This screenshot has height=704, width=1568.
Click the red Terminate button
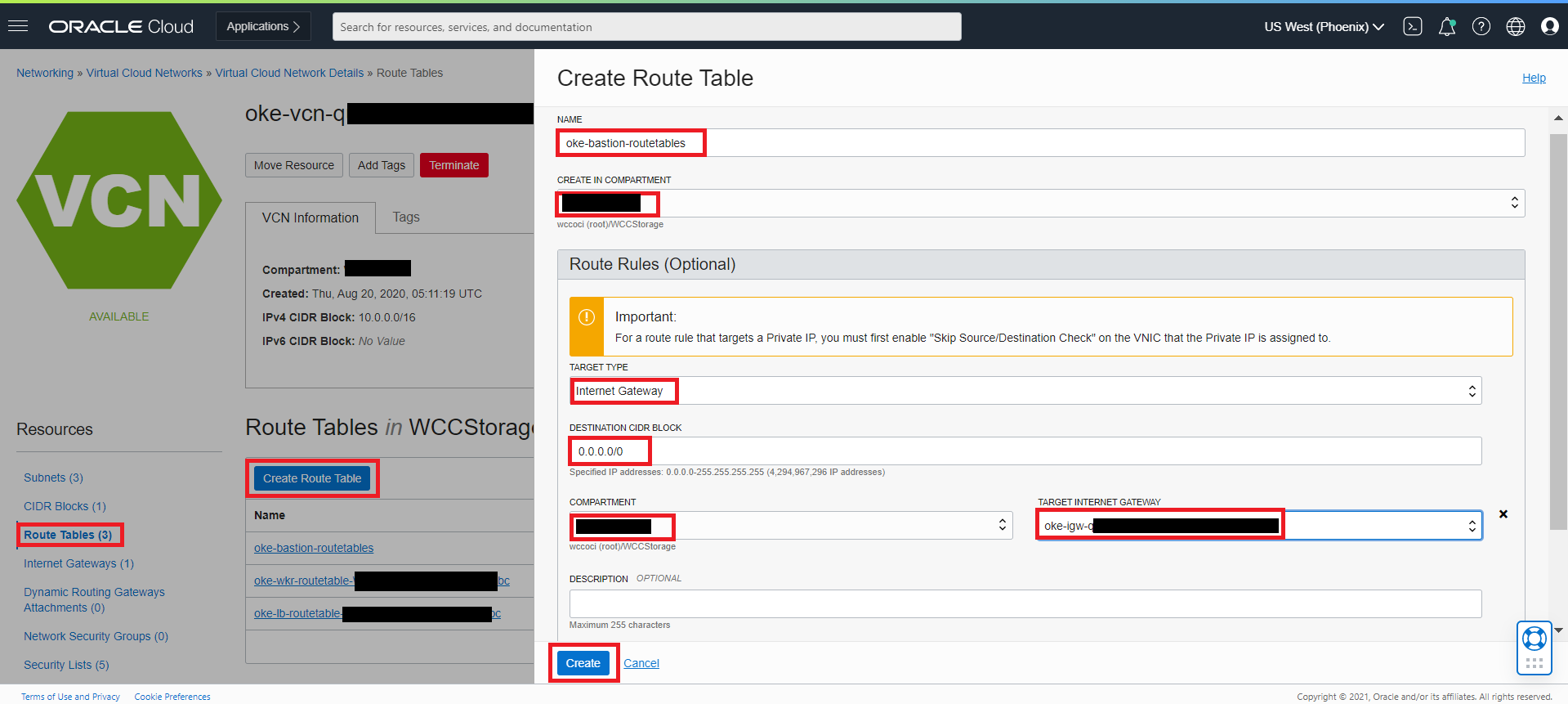(x=454, y=165)
